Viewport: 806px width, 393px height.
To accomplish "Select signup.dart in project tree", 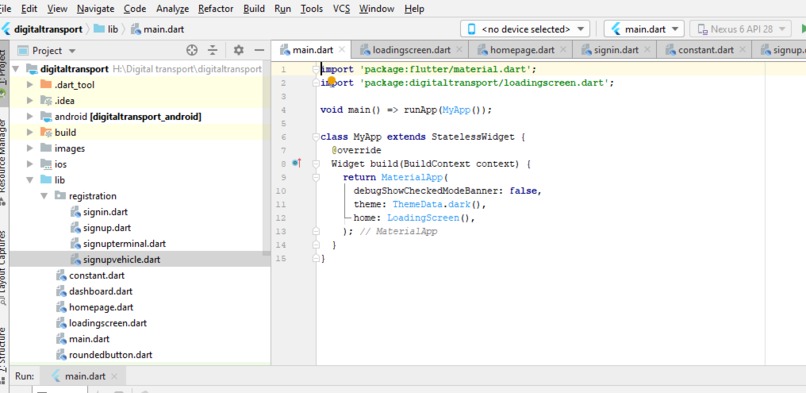I will pos(107,228).
